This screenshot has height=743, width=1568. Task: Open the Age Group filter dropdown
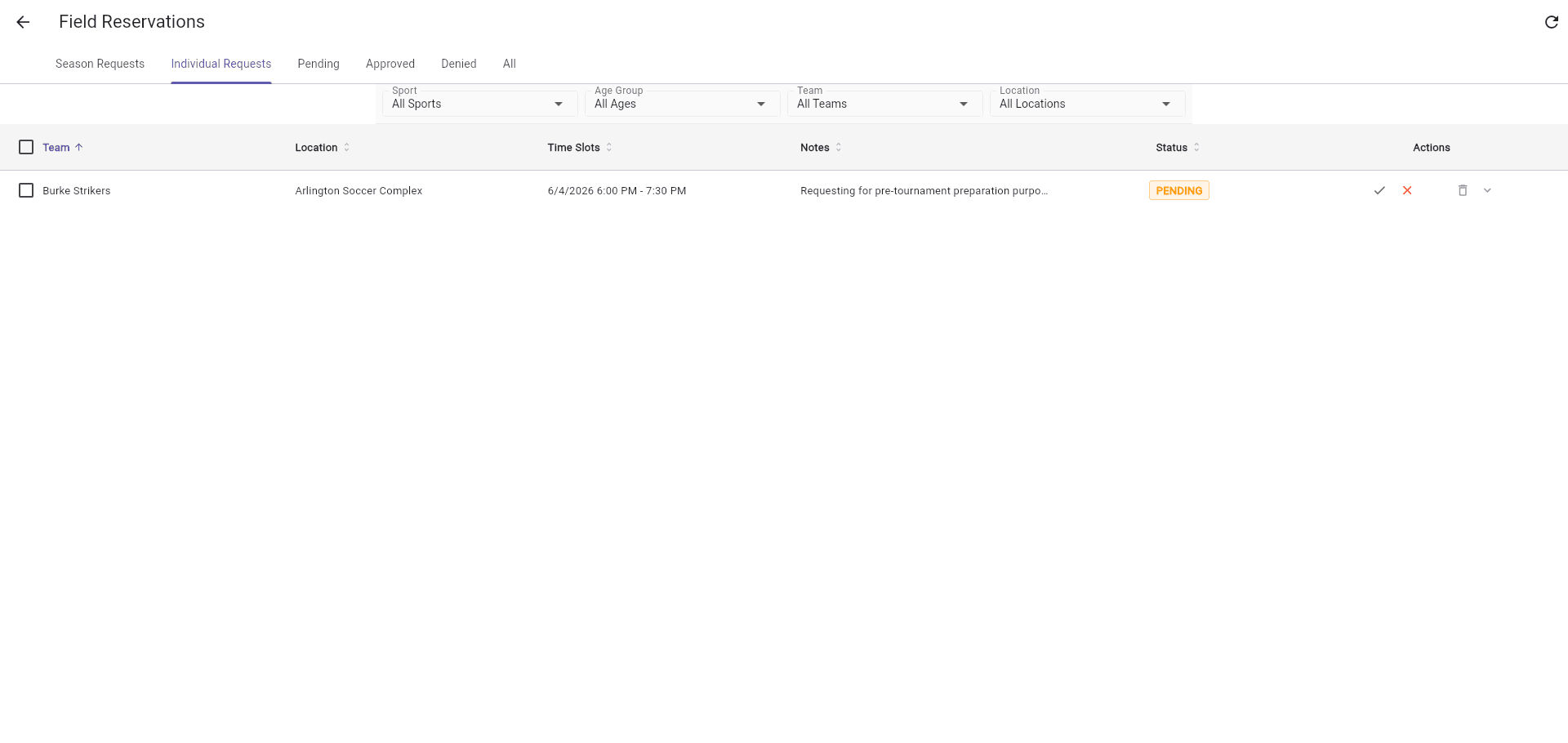682,103
